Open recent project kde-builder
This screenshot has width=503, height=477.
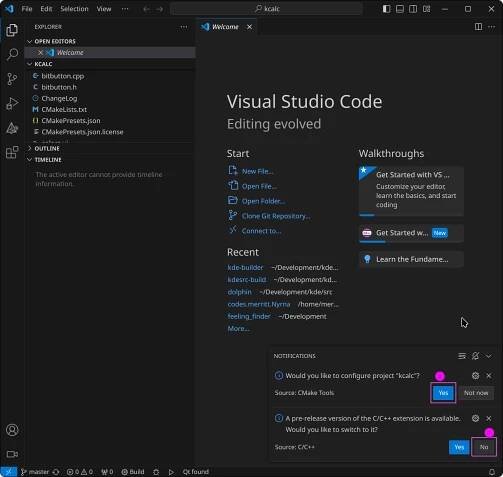pos(245,268)
